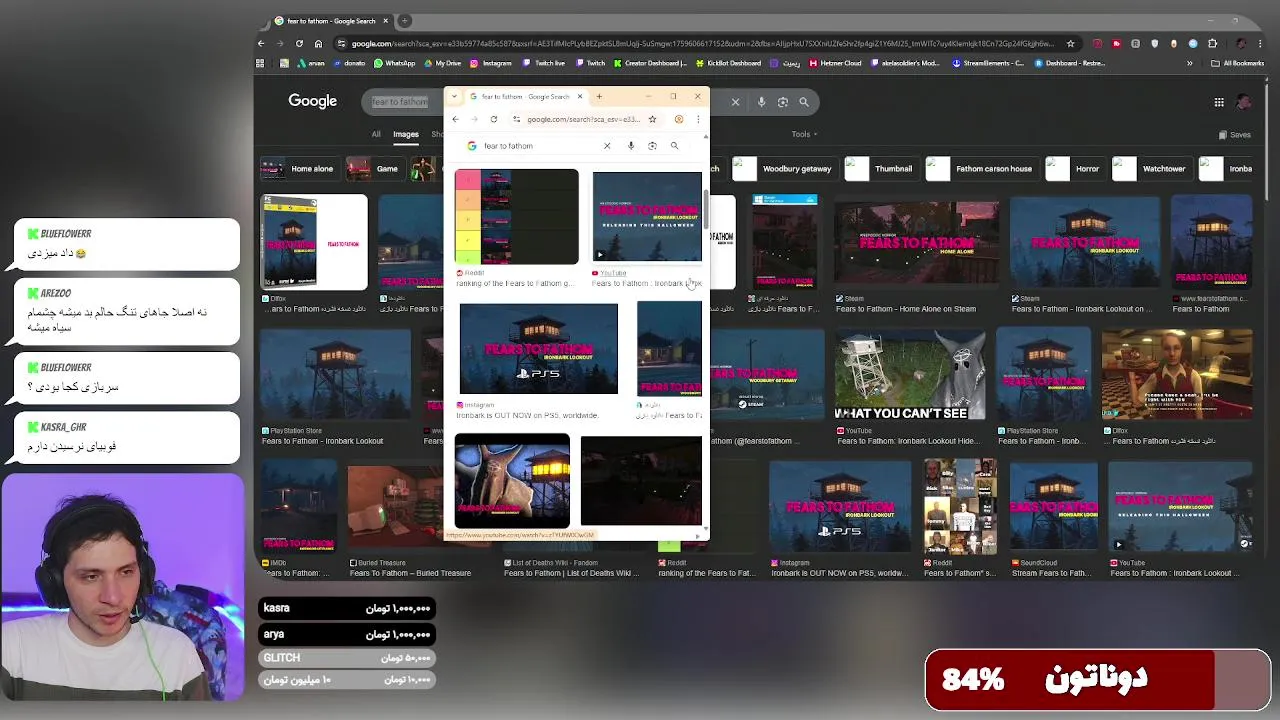1280x720 pixels.
Task: Click back arrow in small front browser window
Action: pos(455,119)
